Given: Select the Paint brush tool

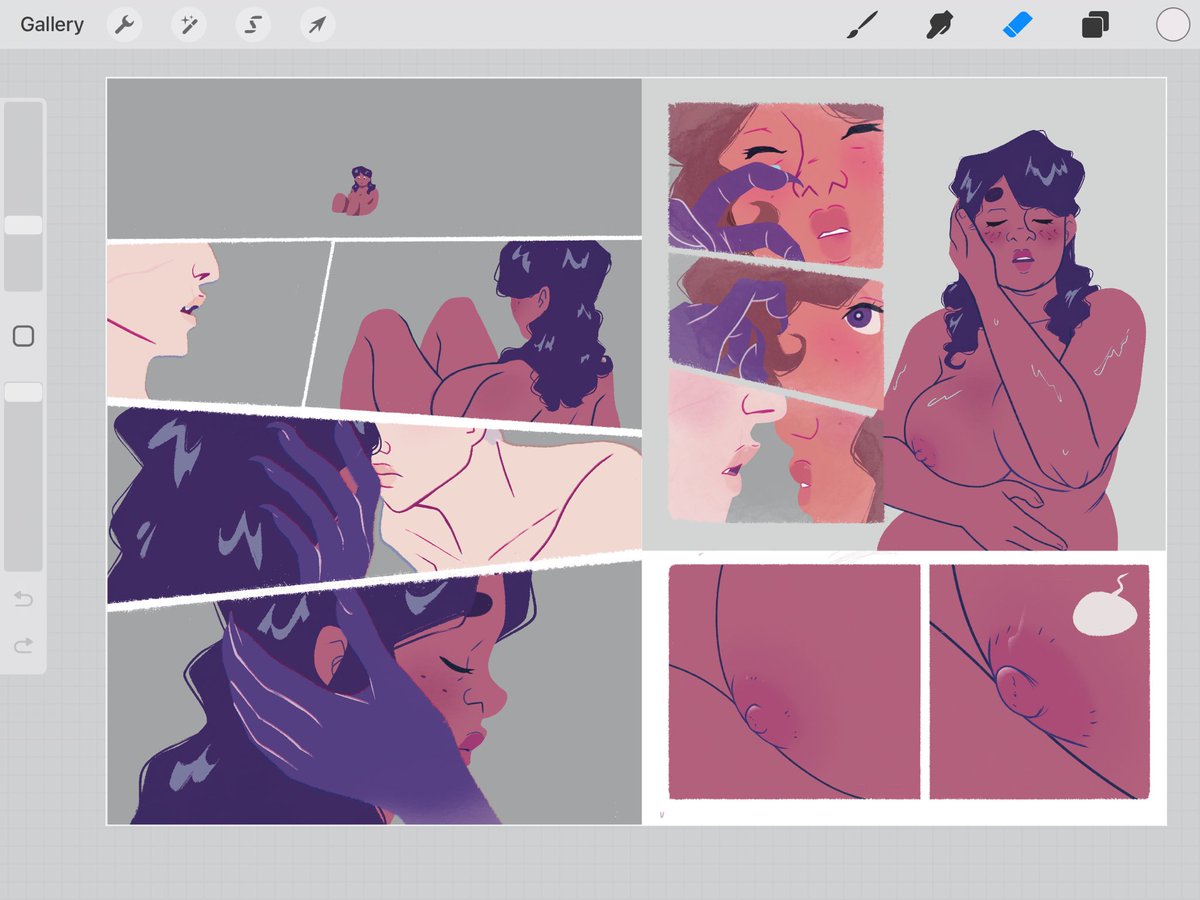Looking at the screenshot, I should pos(862,25).
